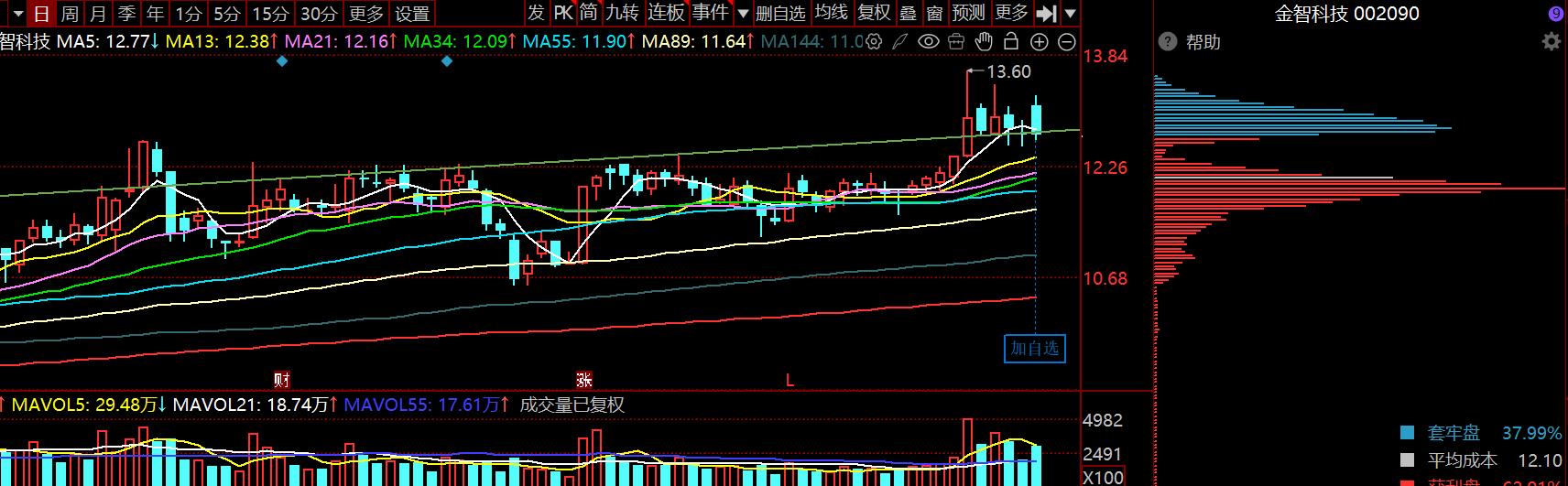The width and height of the screenshot is (1568, 486).
Task: Zoom out with the minus circle icon
Action: (1067, 41)
